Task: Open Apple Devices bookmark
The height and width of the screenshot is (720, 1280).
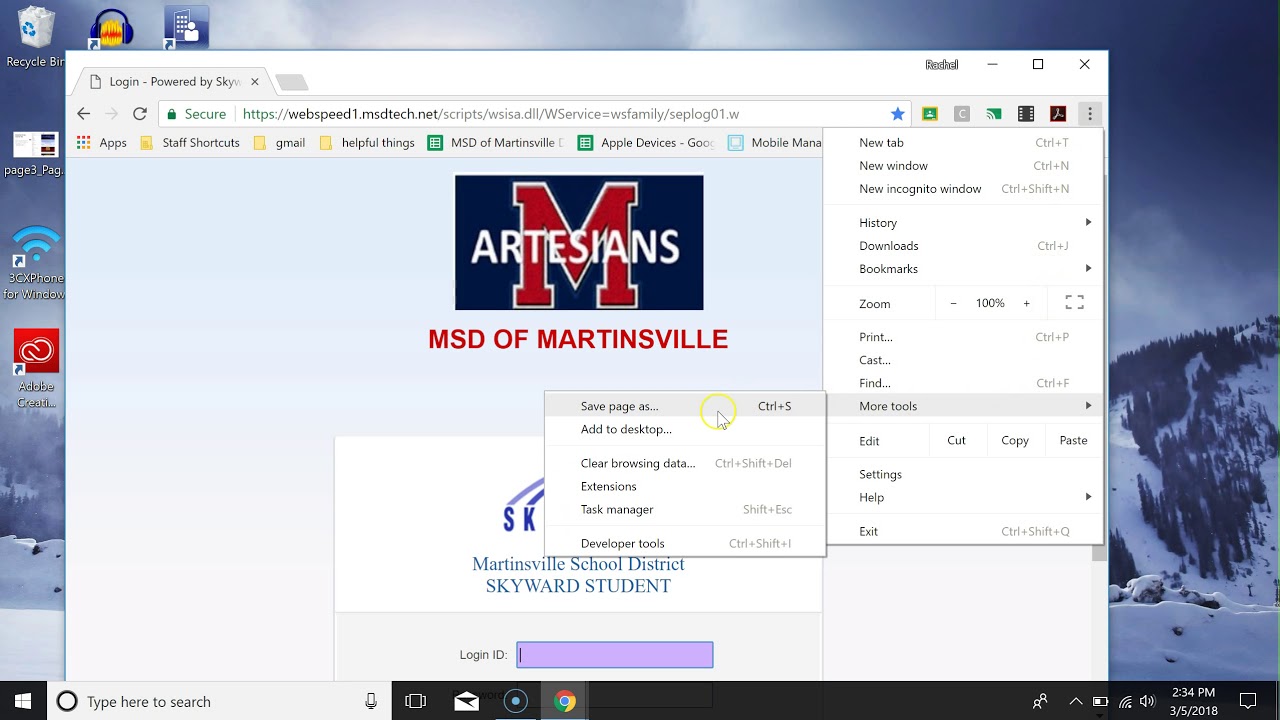Action: [x=646, y=143]
